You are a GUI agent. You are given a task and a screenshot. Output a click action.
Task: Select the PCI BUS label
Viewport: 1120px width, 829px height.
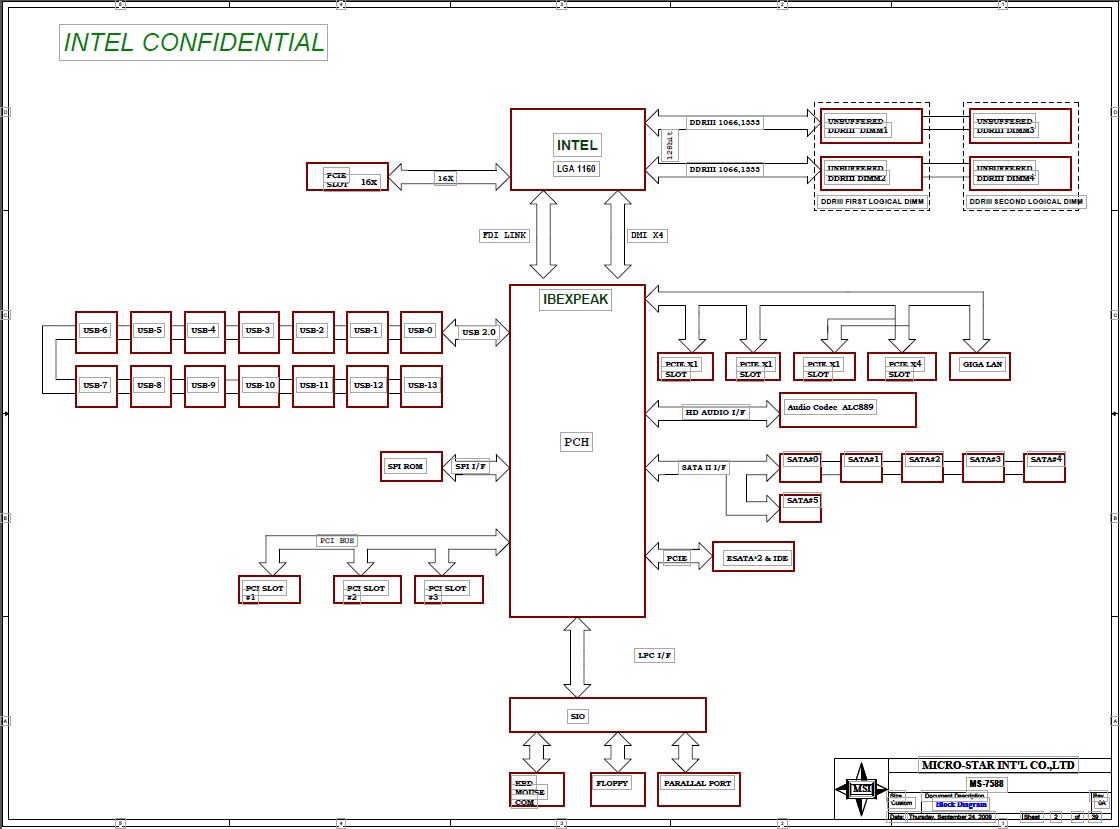tap(337, 541)
